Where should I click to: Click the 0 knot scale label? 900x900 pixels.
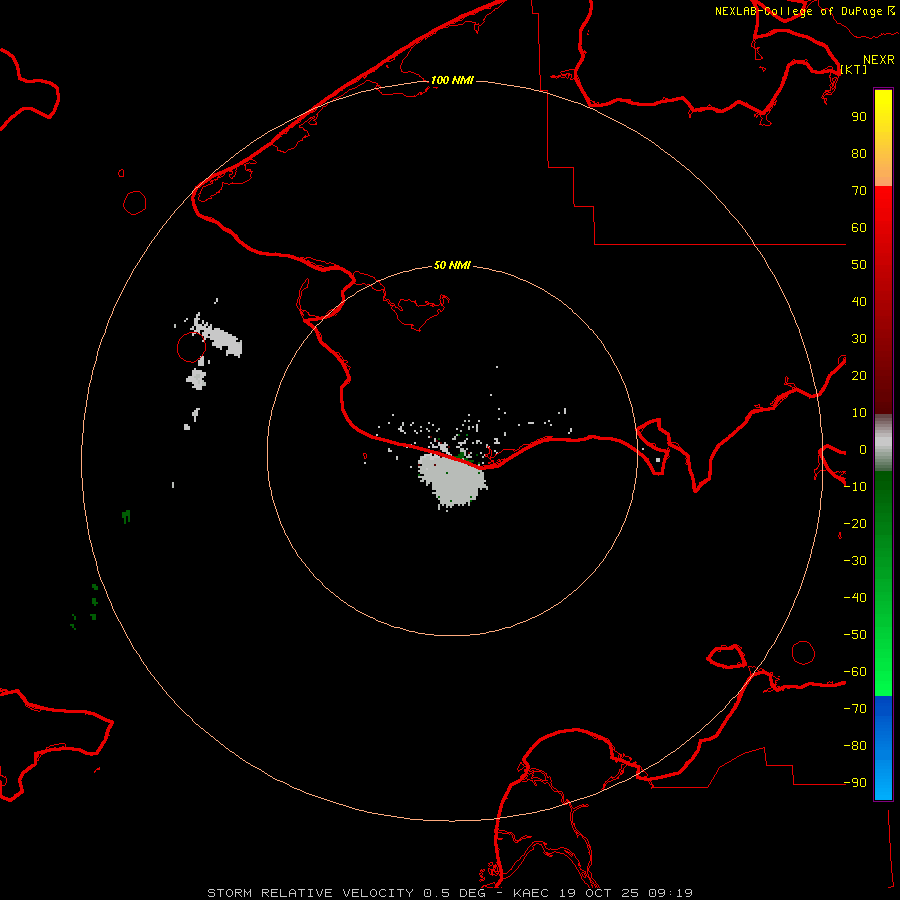pos(863,450)
